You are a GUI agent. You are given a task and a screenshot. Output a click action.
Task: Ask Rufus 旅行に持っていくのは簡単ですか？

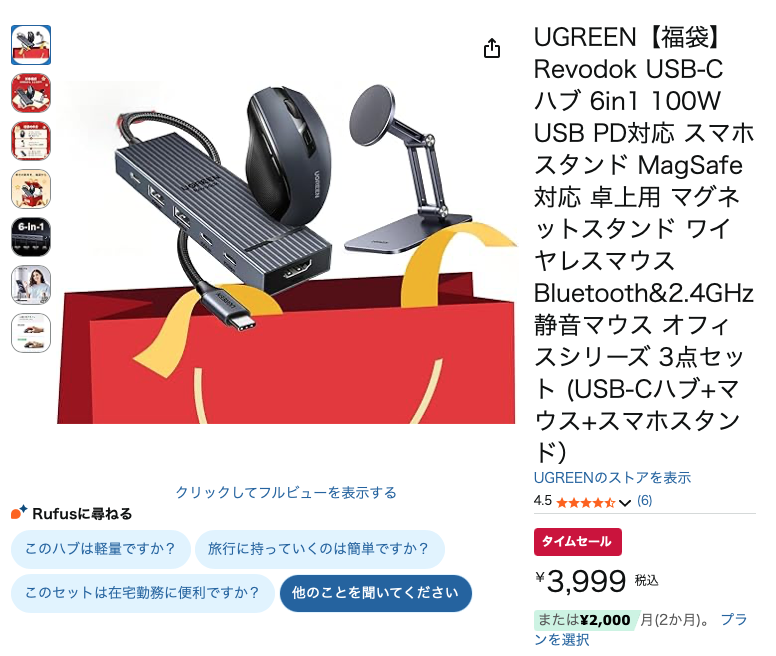point(319,549)
